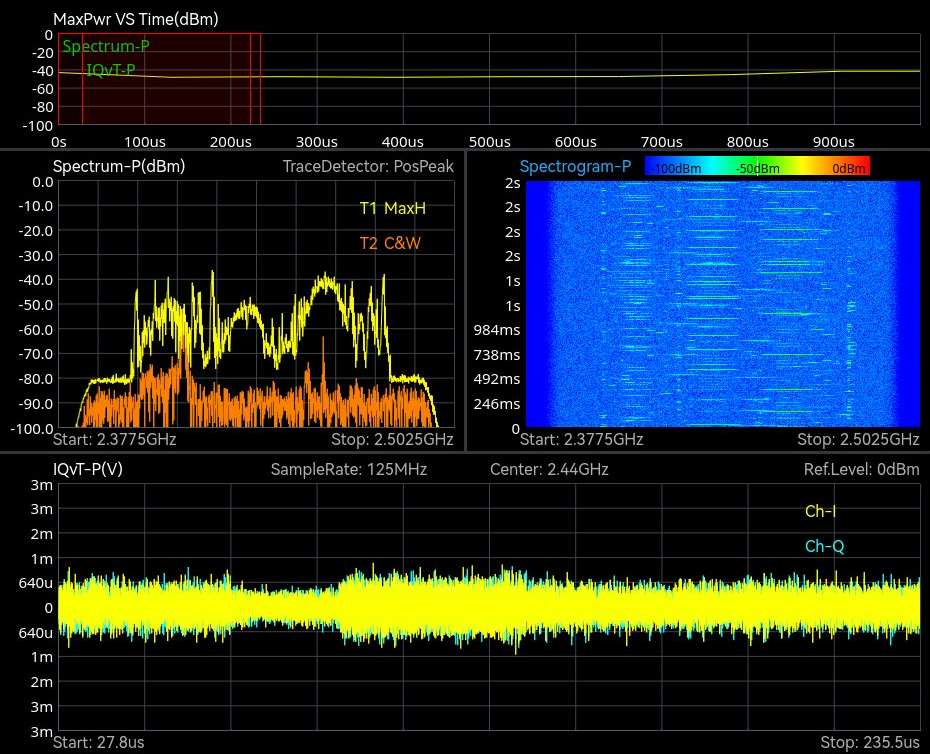Select the T2 C&W trace legend
930x754 pixels.
(390, 243)
